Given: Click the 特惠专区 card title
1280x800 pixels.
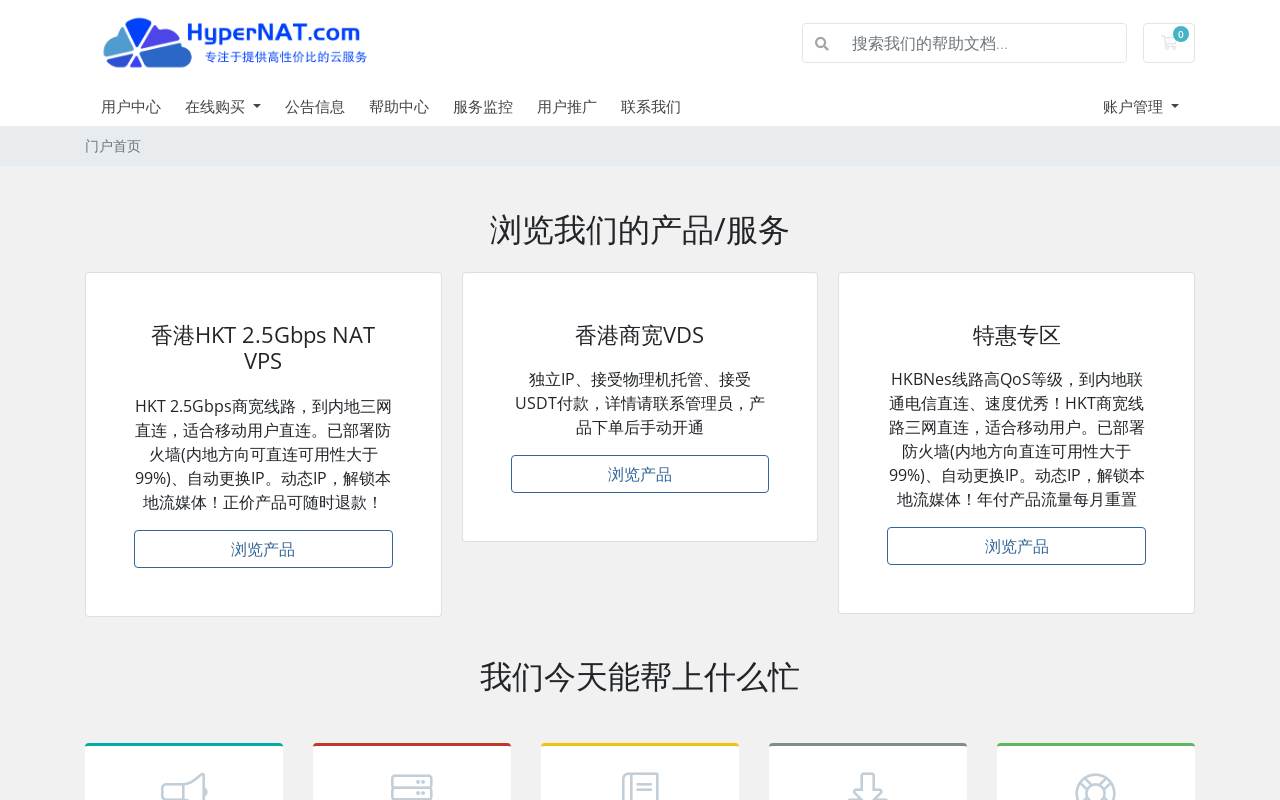Looking at the screenshot, I should tap(1016, 335).
